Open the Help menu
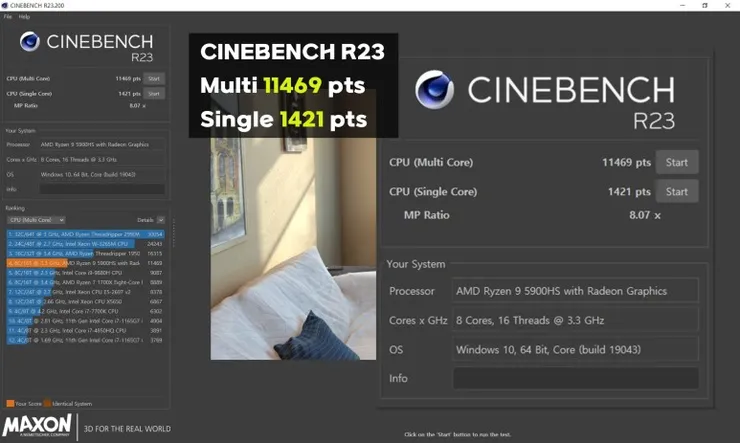This screenshot has height=443, width=740. click(x=25, y=17)
